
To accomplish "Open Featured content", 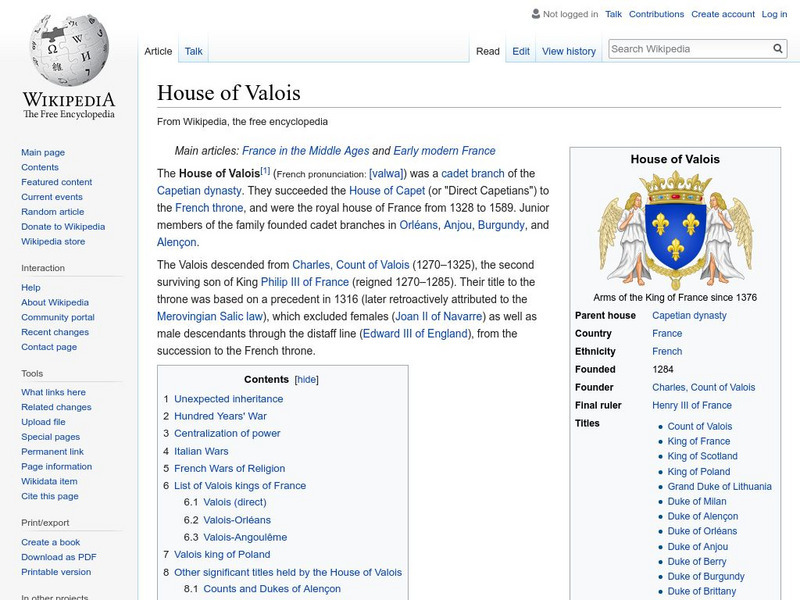I will click(57, 182).
